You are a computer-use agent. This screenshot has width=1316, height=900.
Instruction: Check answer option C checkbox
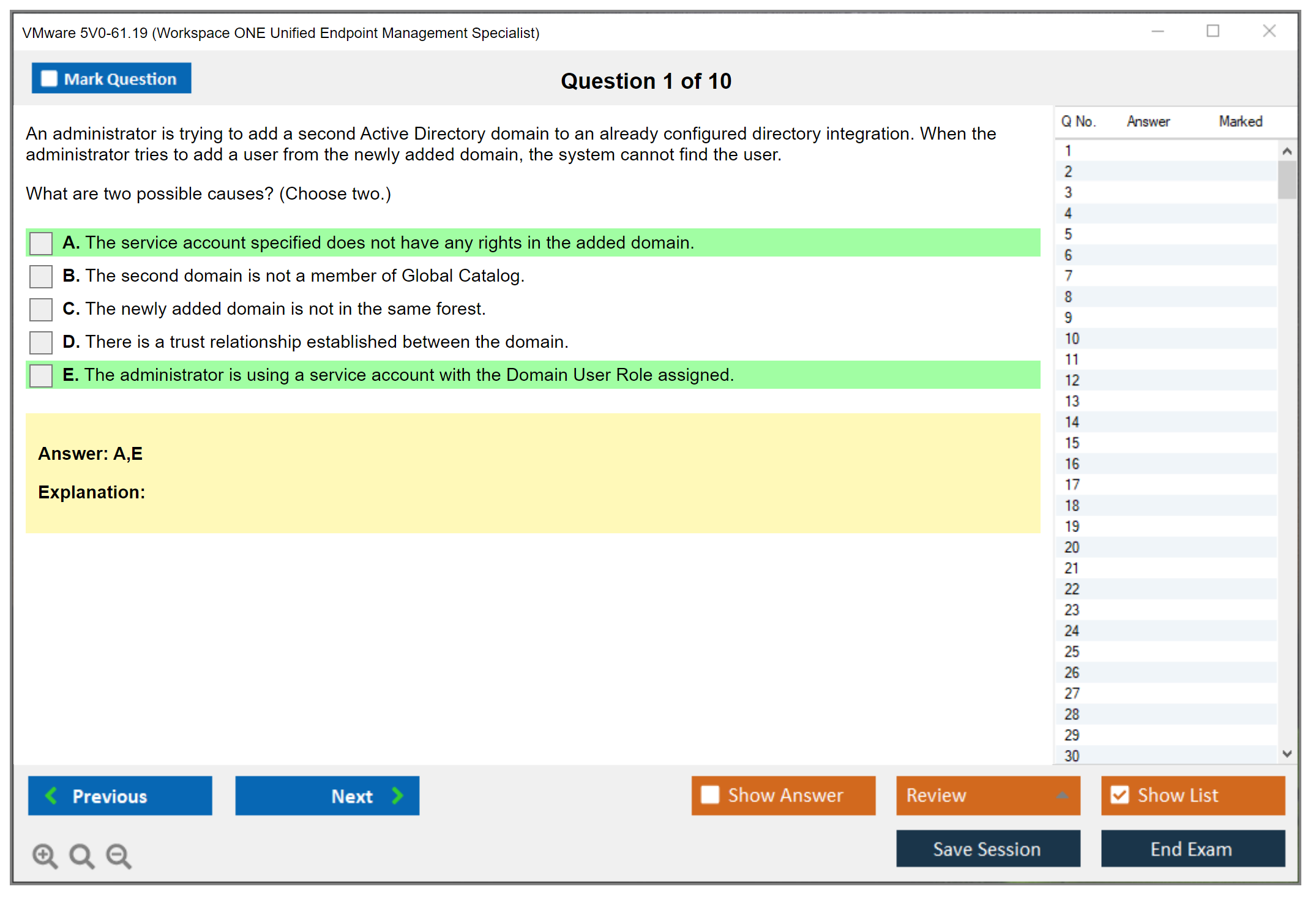click(x=41, y=309)
